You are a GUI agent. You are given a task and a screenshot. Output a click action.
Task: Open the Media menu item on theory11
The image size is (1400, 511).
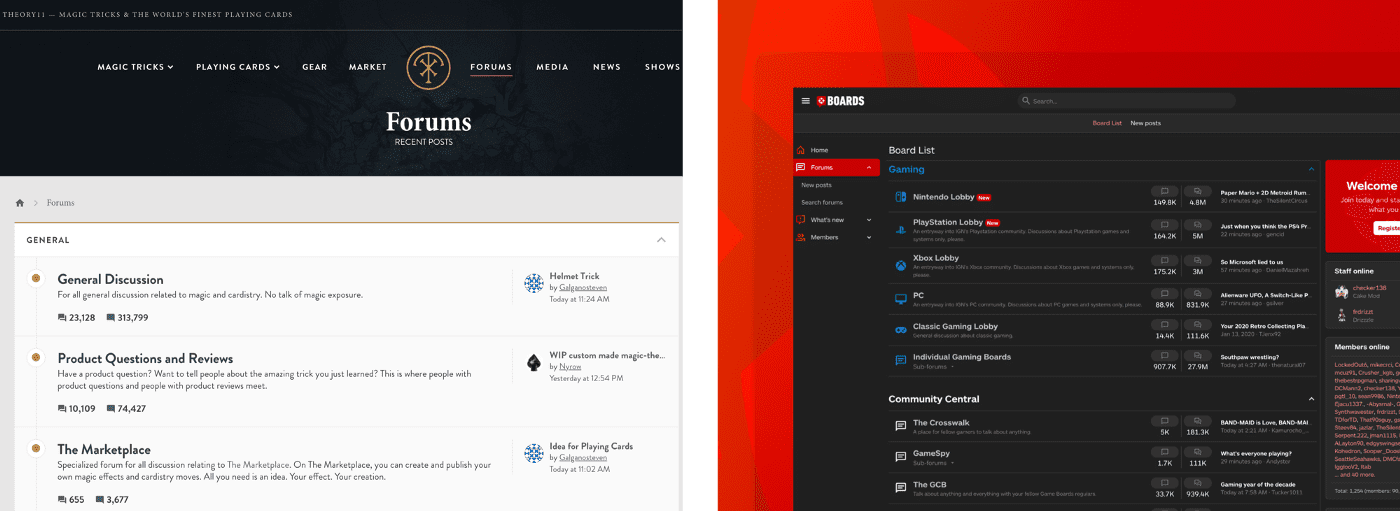[x=552, y=67]
